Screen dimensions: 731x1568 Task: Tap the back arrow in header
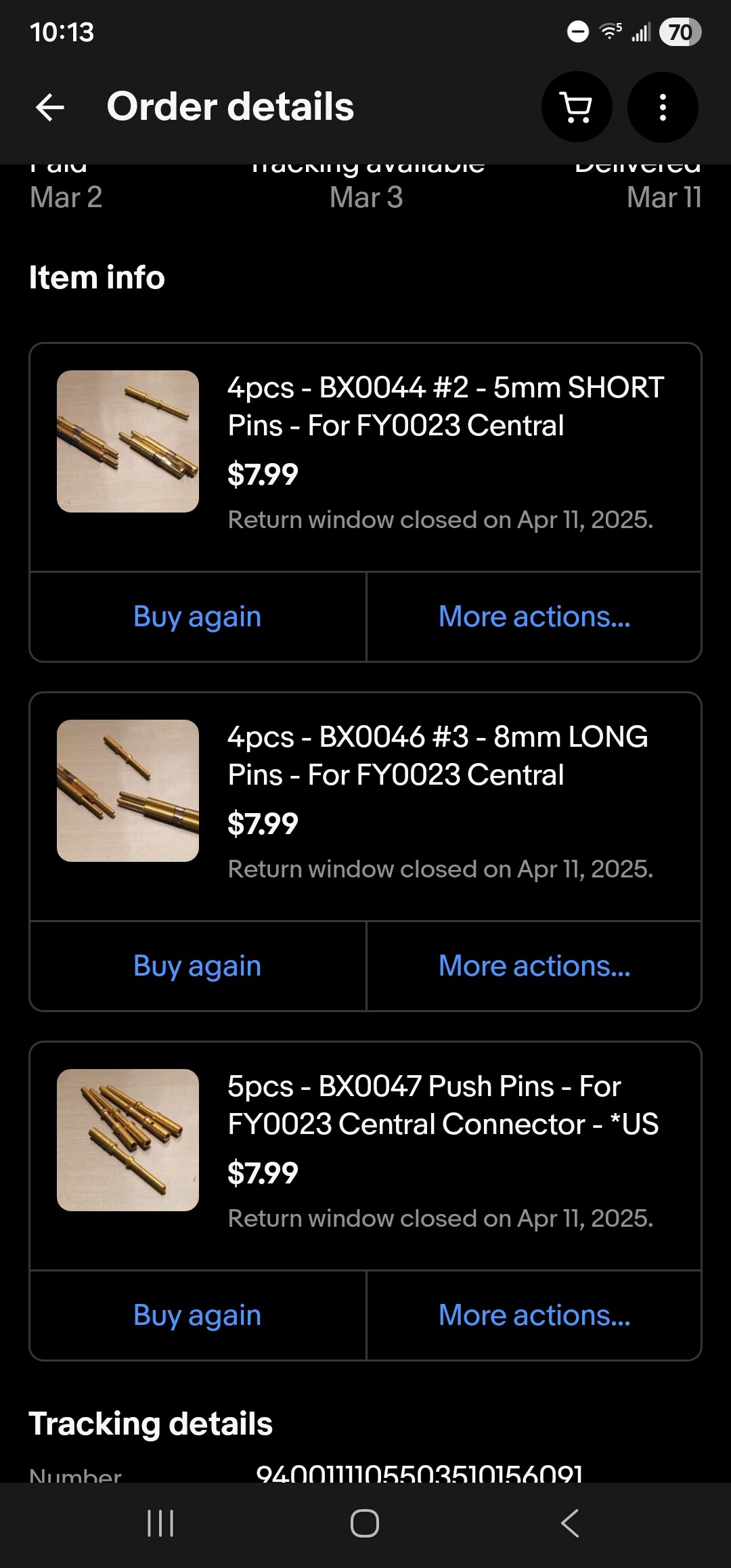coord(50,107)
